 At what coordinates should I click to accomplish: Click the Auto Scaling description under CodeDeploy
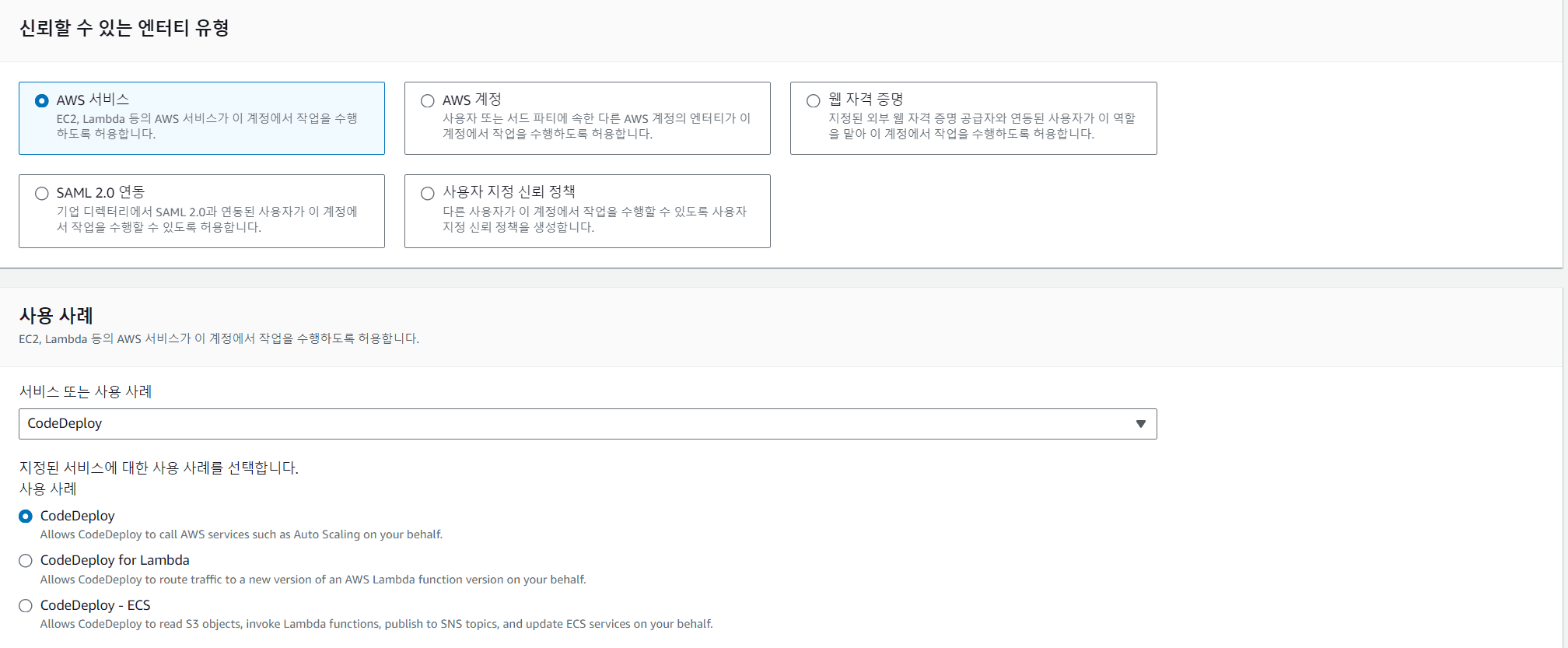point(241,534)
